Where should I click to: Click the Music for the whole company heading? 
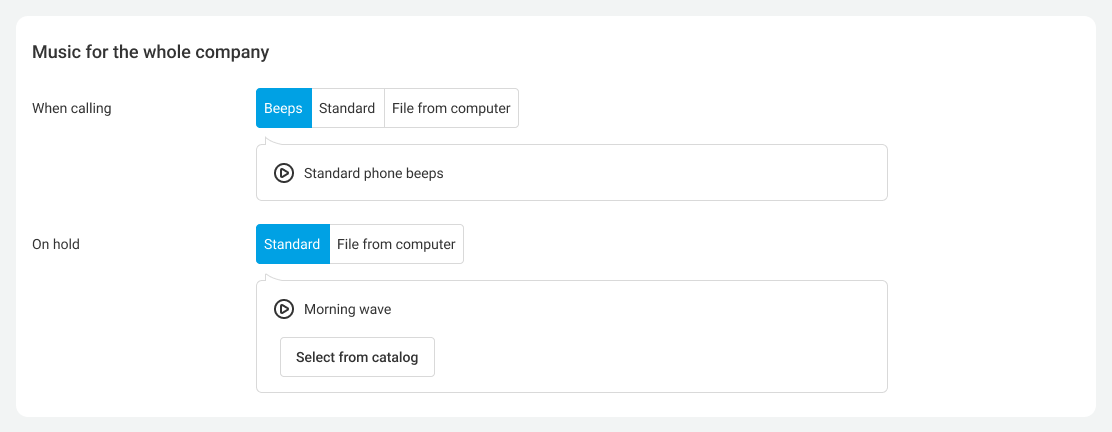151,52
